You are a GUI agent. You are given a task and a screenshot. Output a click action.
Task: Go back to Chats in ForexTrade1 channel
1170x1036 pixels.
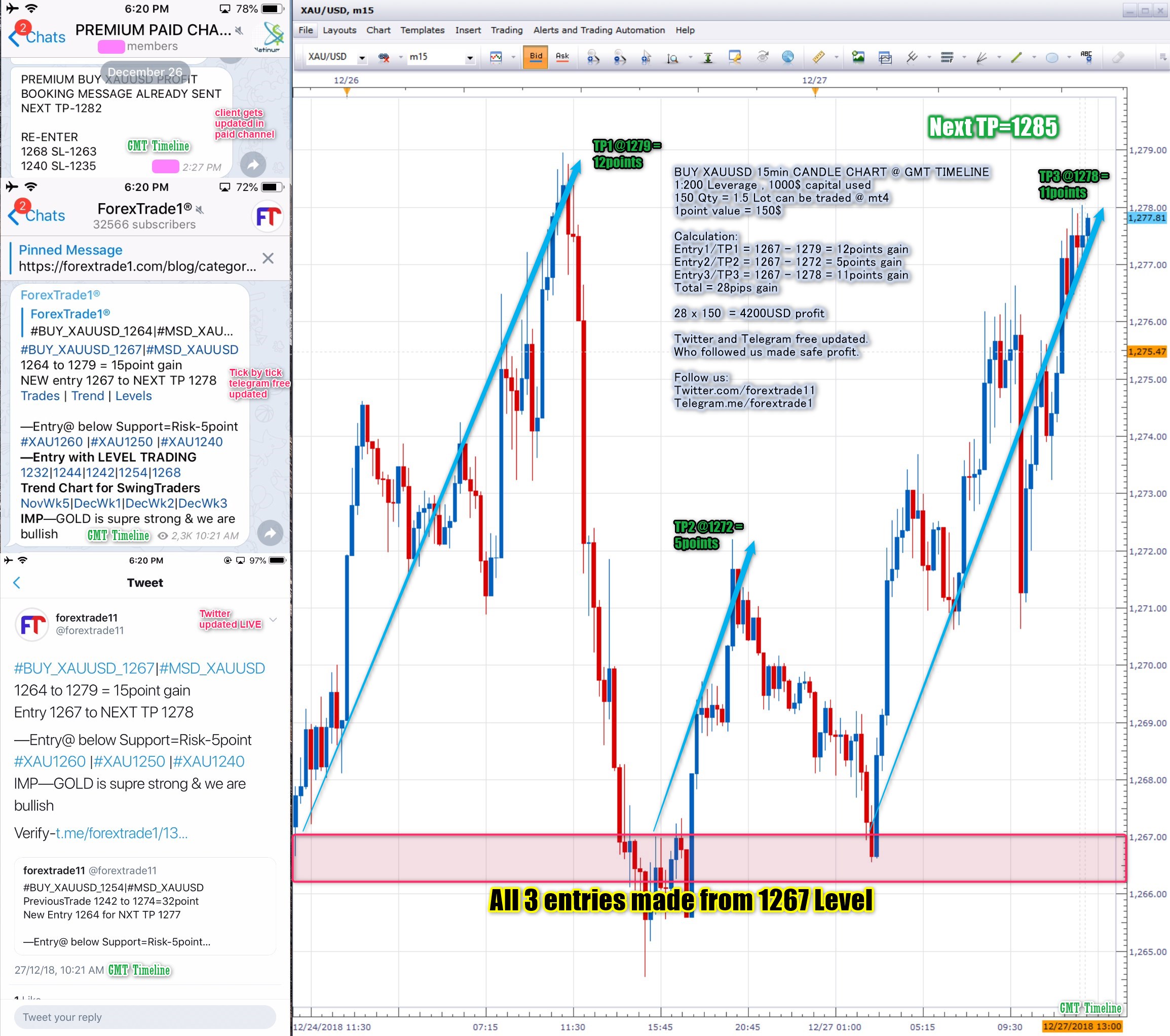[x=37, y=215]
